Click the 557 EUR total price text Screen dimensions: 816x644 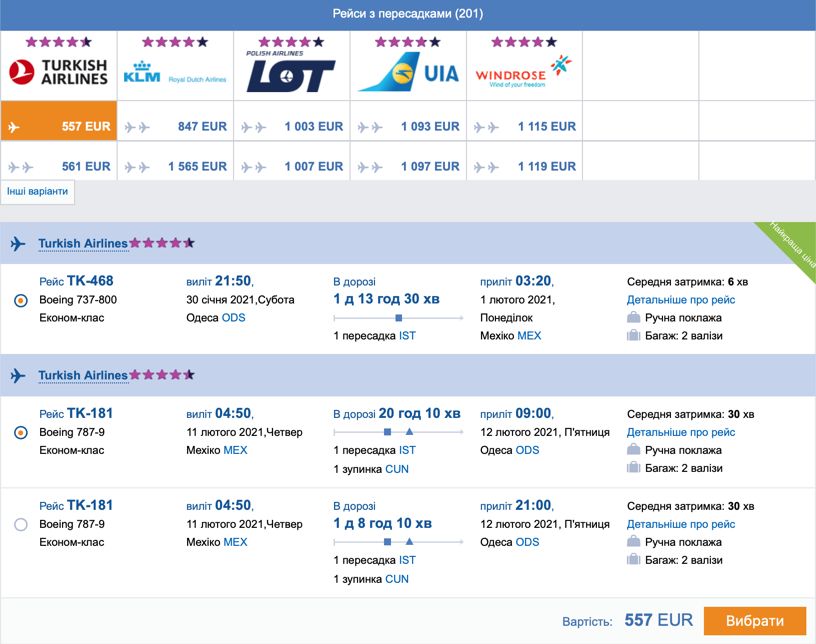658,620
